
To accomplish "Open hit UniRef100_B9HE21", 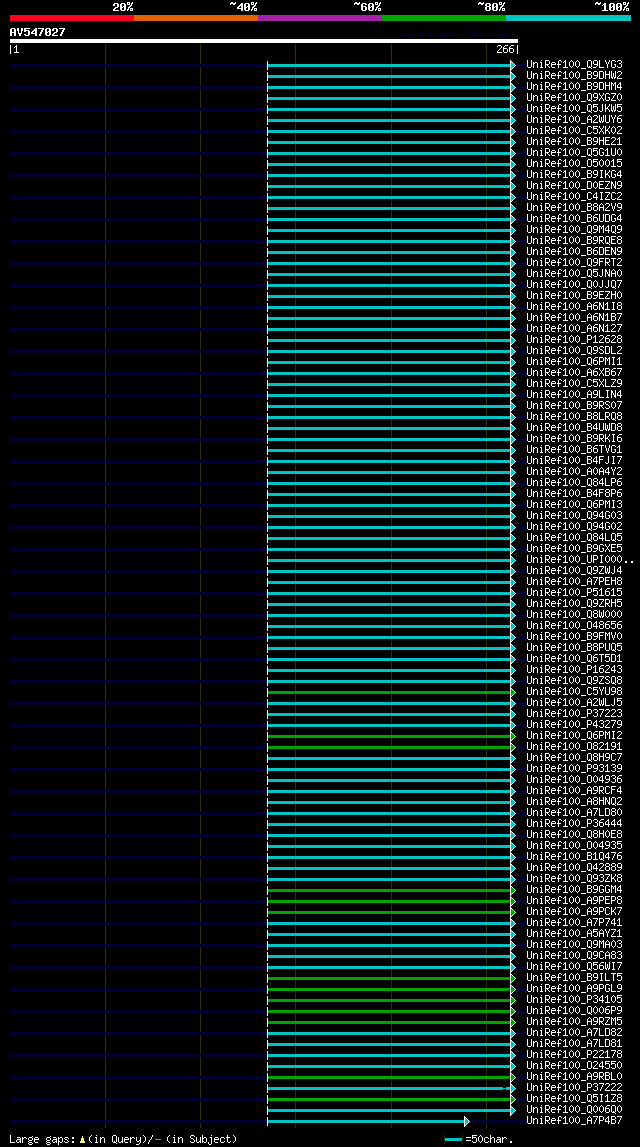I will (574, 141).
